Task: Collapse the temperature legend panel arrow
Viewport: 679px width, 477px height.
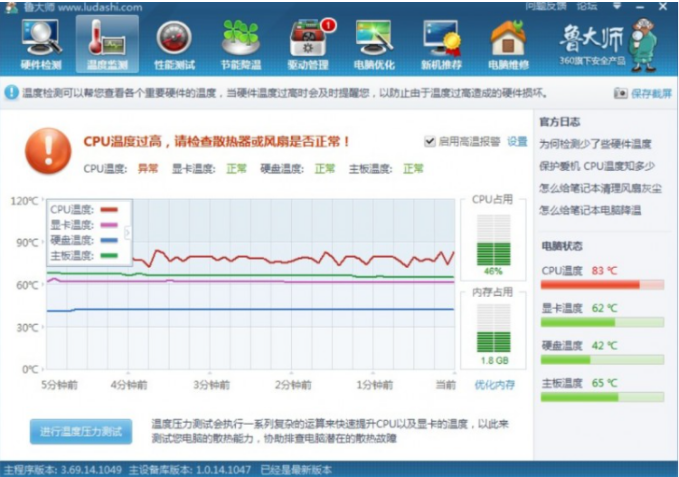Action: tap(127, 233)
